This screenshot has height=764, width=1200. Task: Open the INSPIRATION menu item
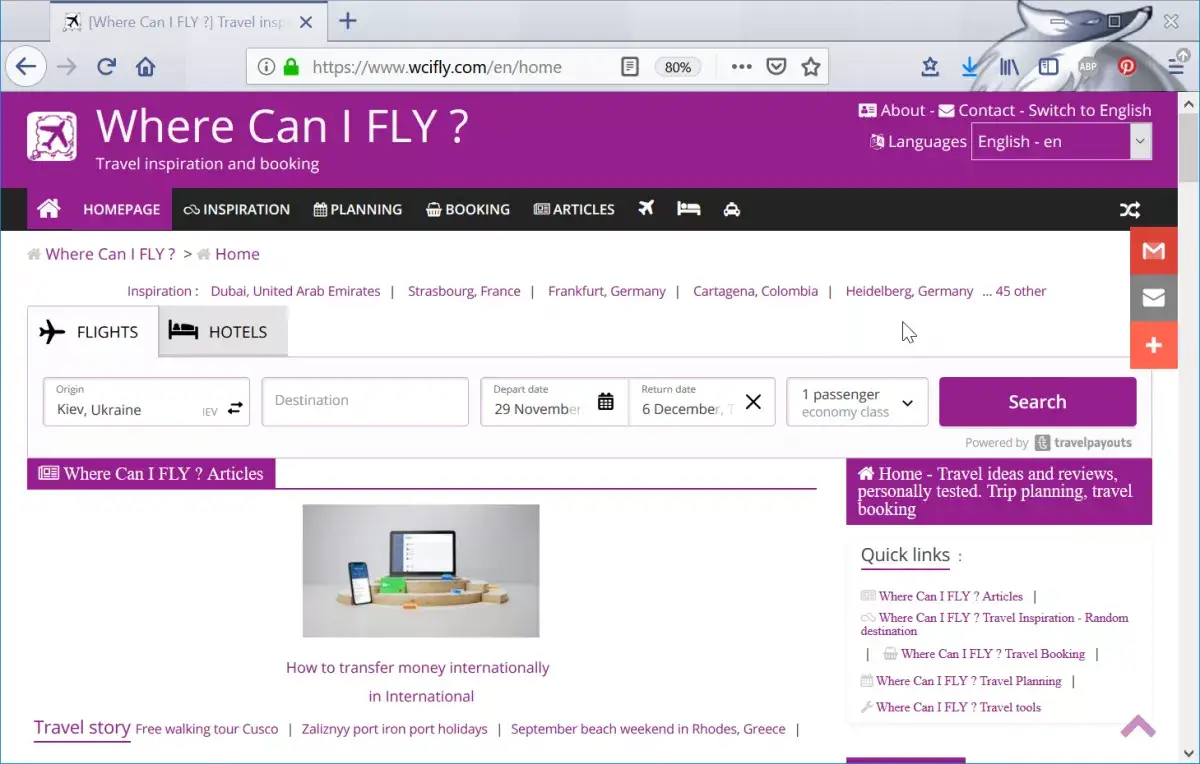237,209
